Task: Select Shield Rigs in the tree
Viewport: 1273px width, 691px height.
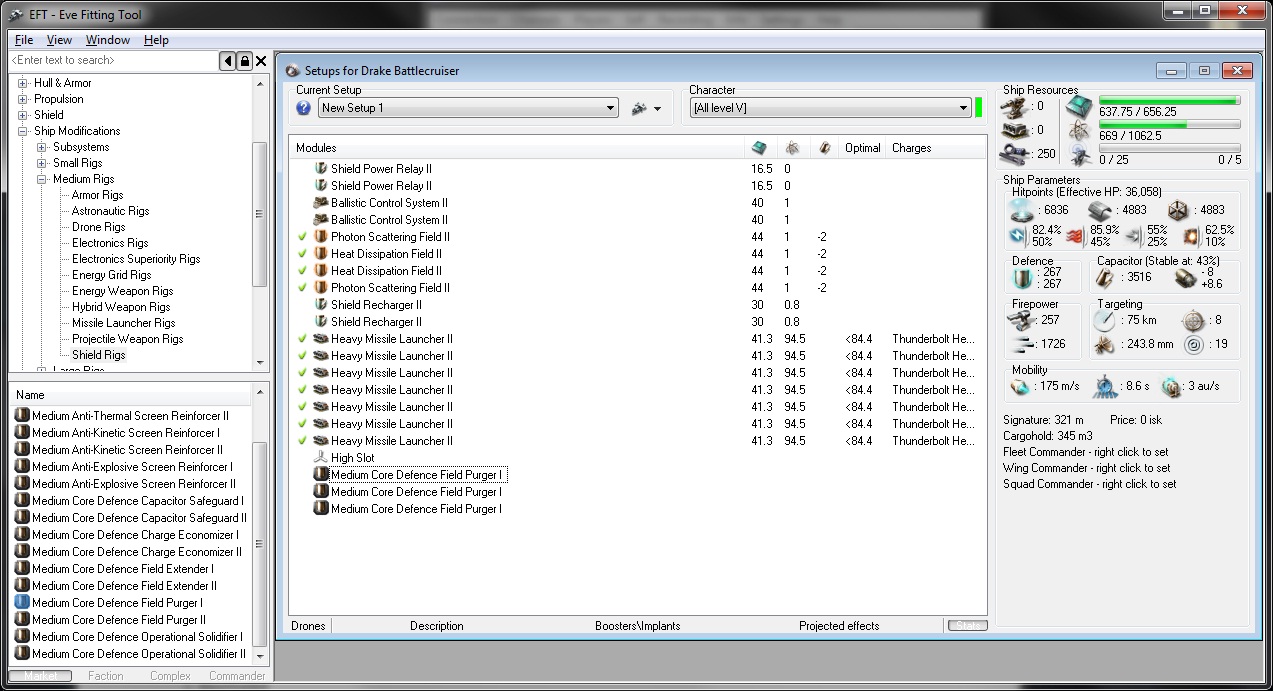Action: pyautogui.click(x=99, y=355)
